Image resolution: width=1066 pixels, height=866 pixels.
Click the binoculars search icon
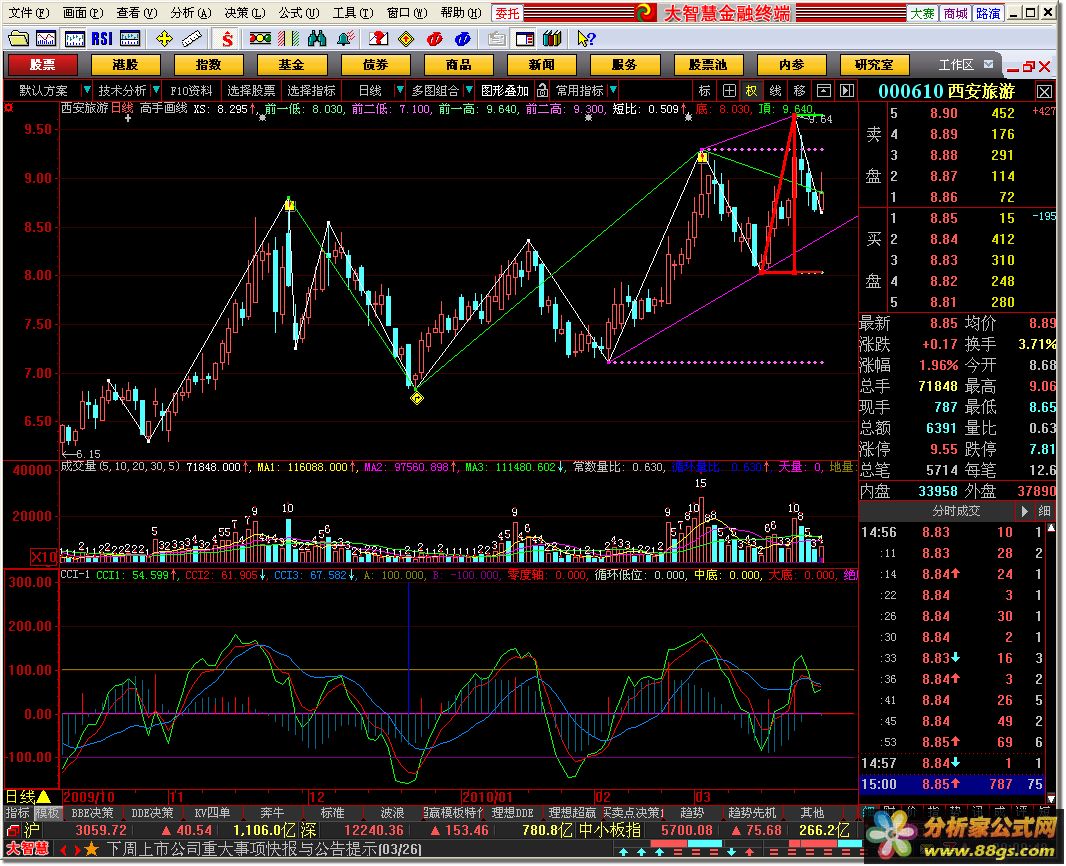(317, 39)
